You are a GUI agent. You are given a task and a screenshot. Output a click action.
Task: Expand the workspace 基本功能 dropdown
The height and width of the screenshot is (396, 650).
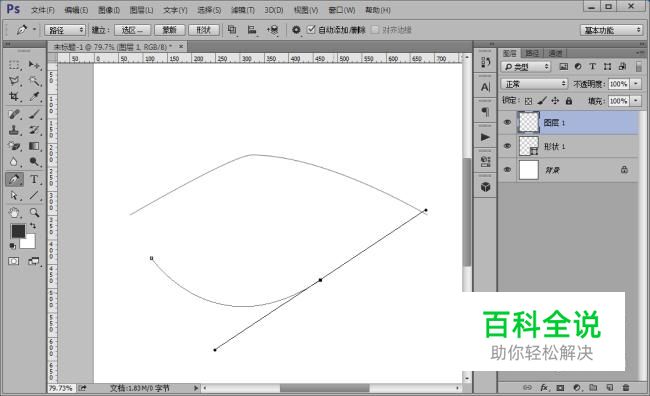pyautogui.click(x=611, y=30)
